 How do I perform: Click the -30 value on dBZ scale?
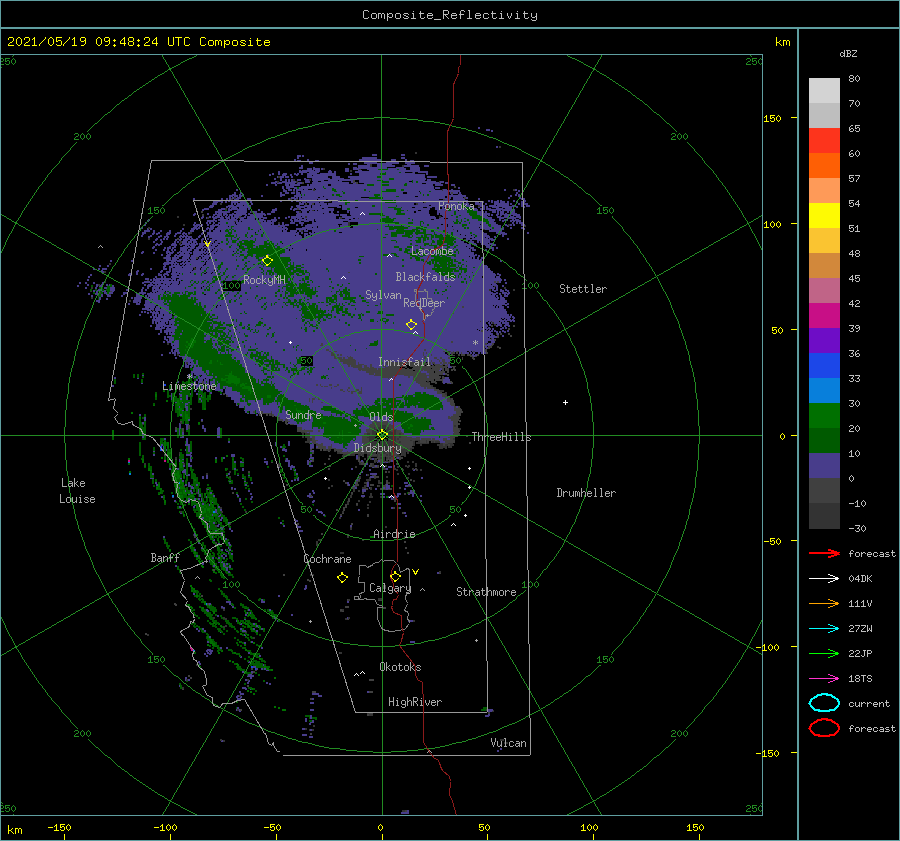point(857,528)
